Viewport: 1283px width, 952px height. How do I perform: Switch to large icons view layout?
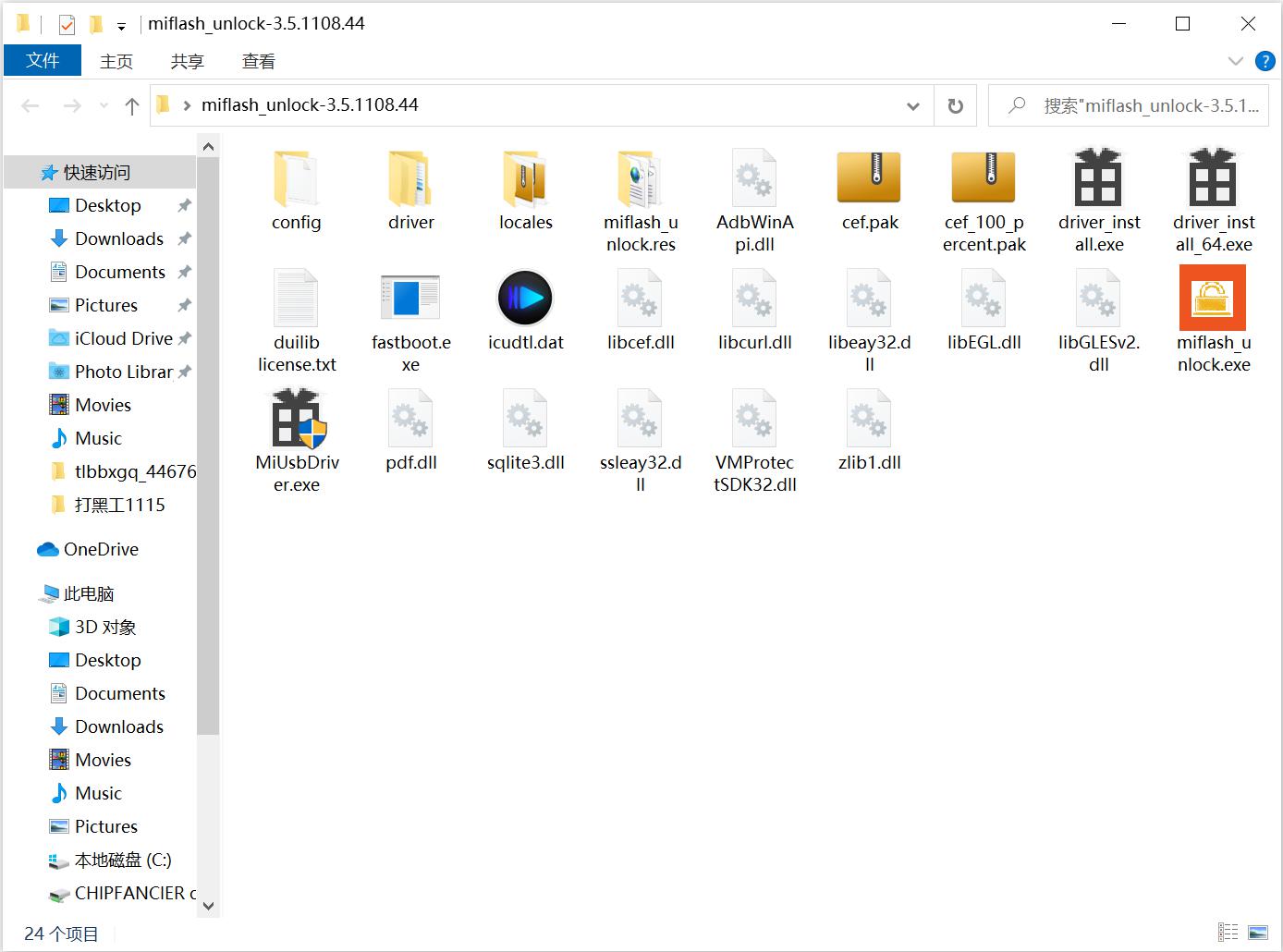pyautogui.click(x=1258, y=932)
